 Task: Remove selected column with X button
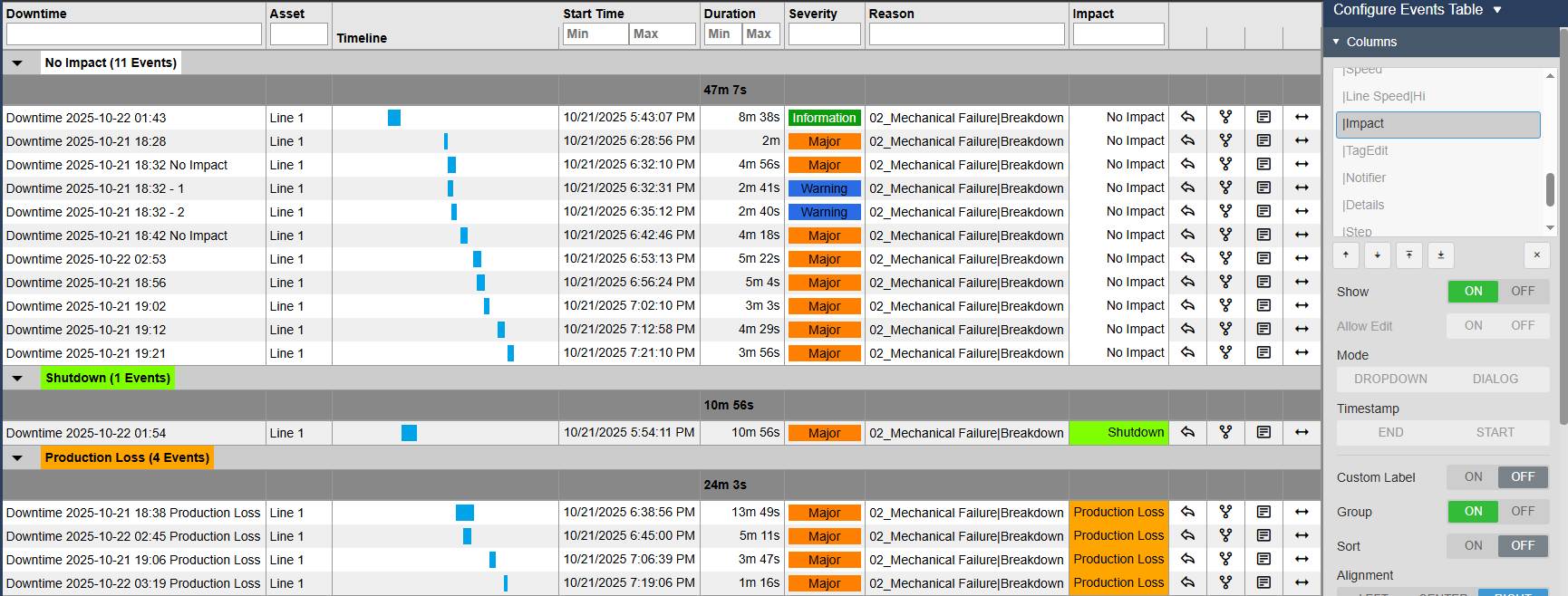(x=1537, y=255)
